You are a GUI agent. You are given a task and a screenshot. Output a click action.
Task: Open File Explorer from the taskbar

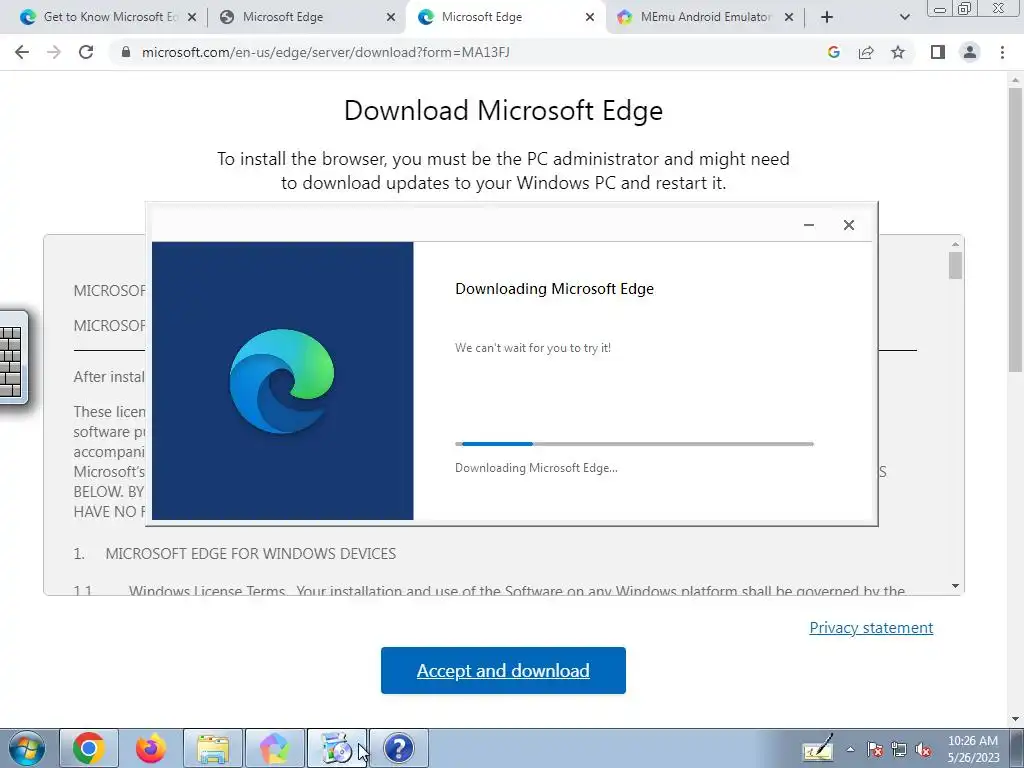tap(213, 748)
